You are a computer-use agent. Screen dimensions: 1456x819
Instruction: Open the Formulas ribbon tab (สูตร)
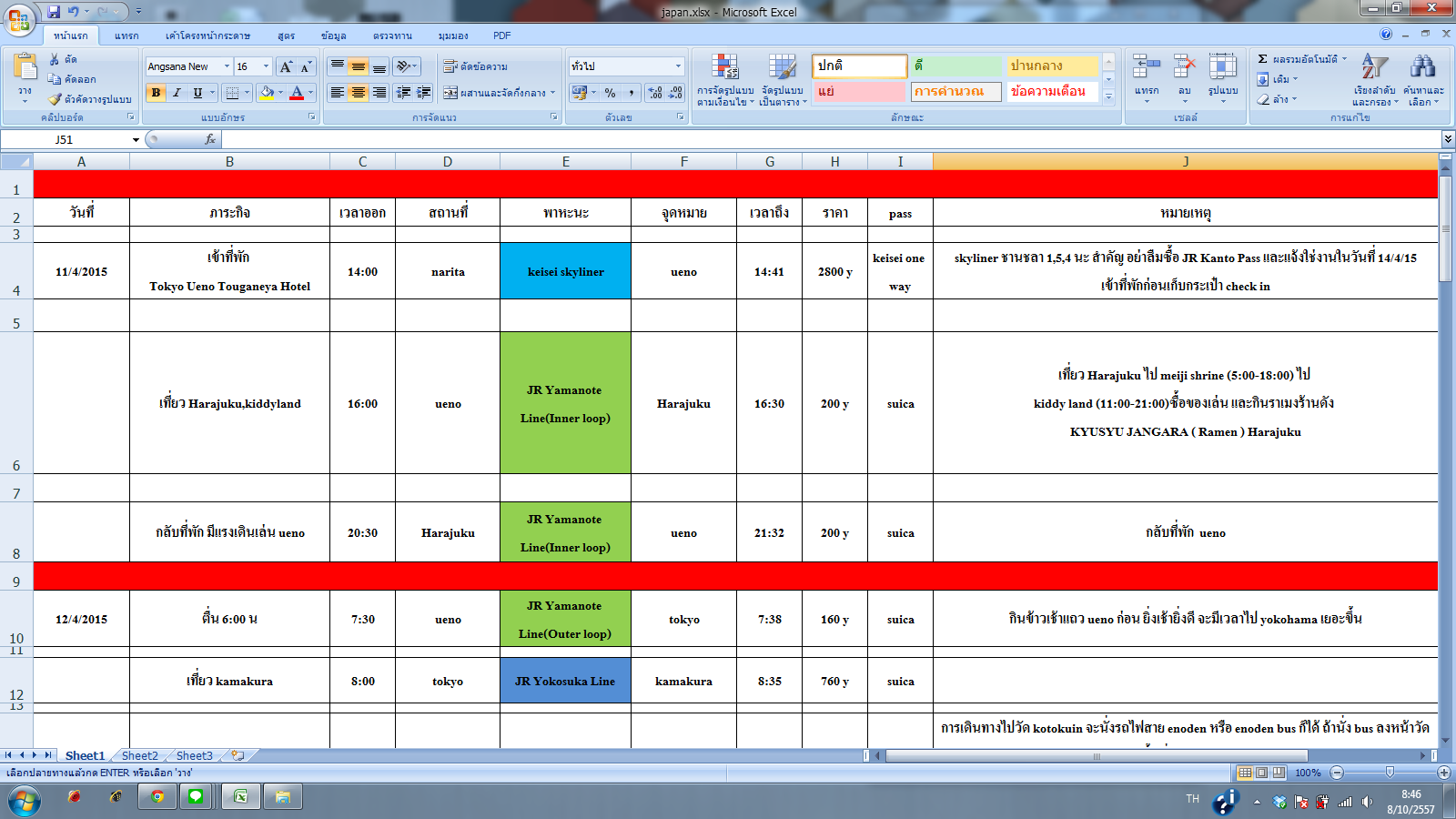[x=287, y=35]
